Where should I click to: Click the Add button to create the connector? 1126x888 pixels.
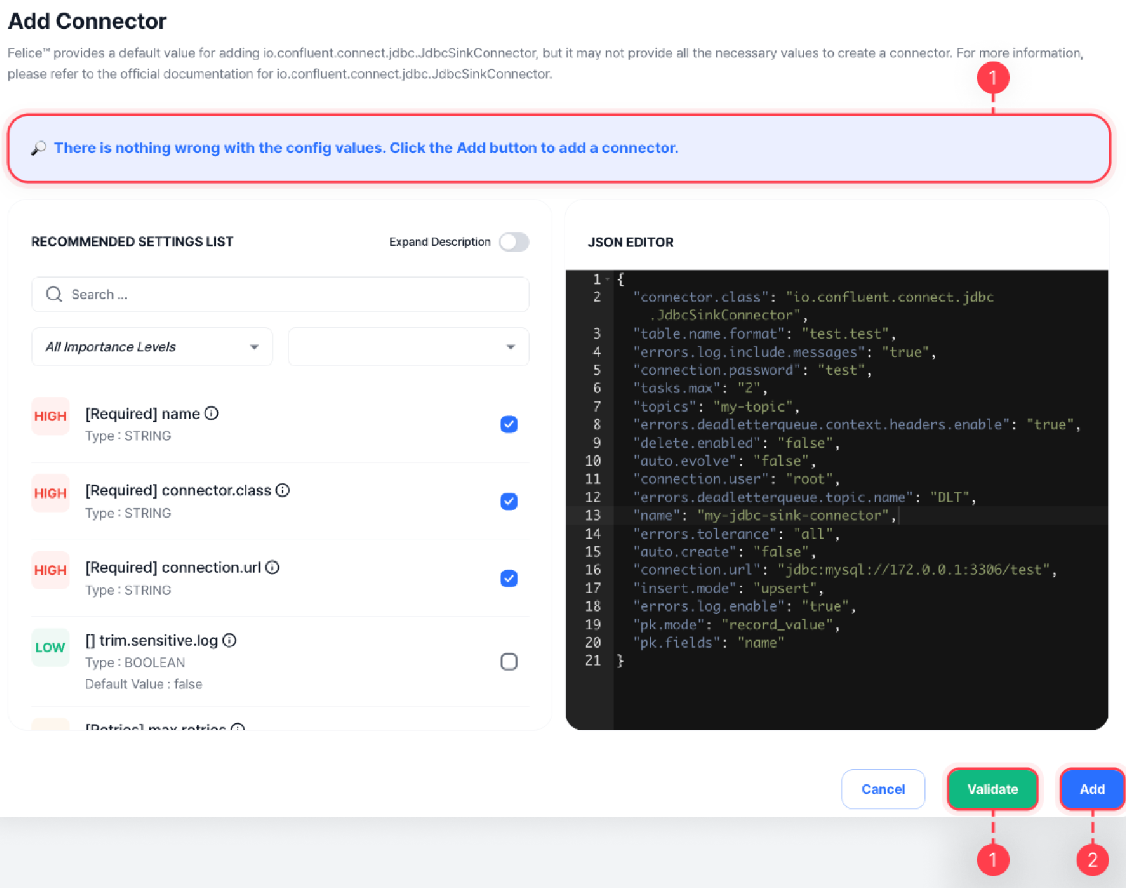(1091, 789)
